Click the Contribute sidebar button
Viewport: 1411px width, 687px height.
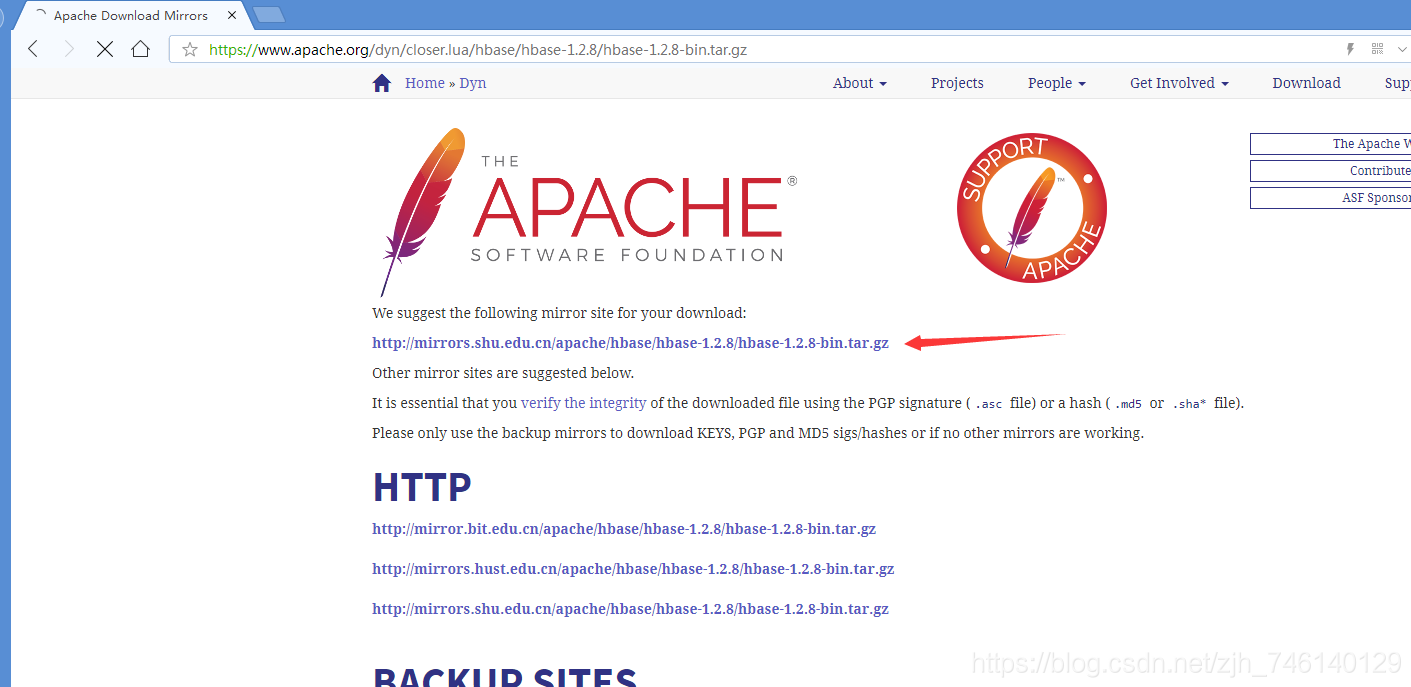coord(1330,171)
